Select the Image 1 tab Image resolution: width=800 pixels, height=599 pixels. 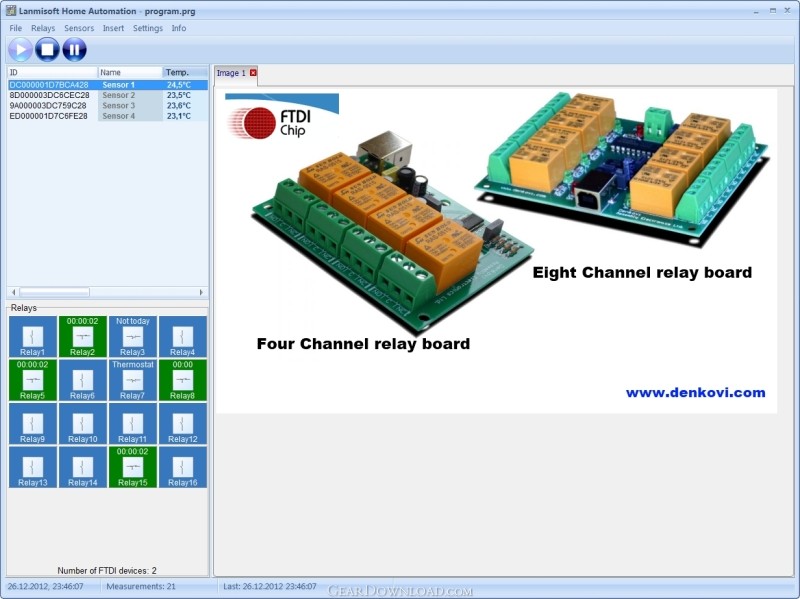pos(231,73)
